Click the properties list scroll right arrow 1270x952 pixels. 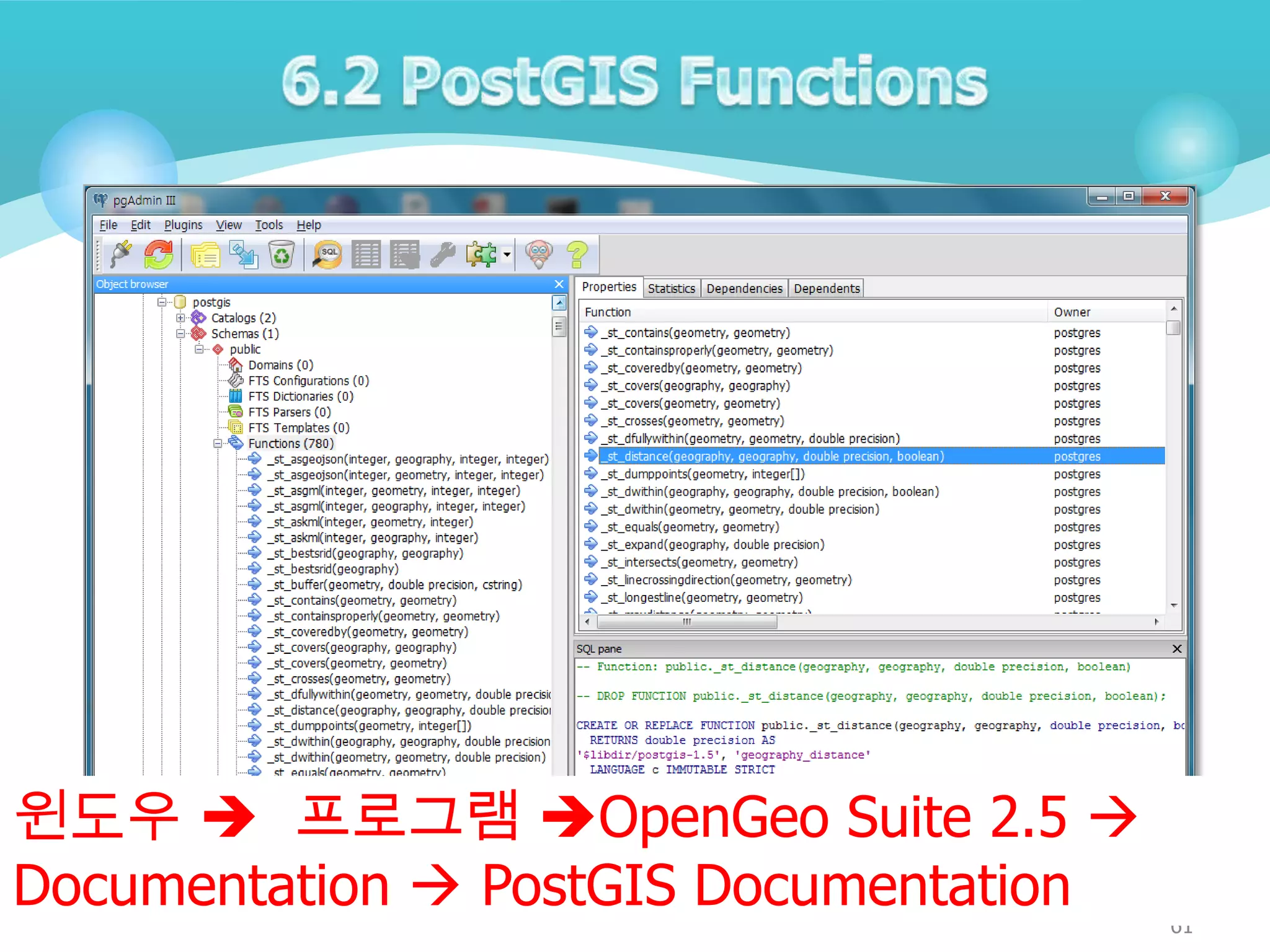click(1156, 622)
